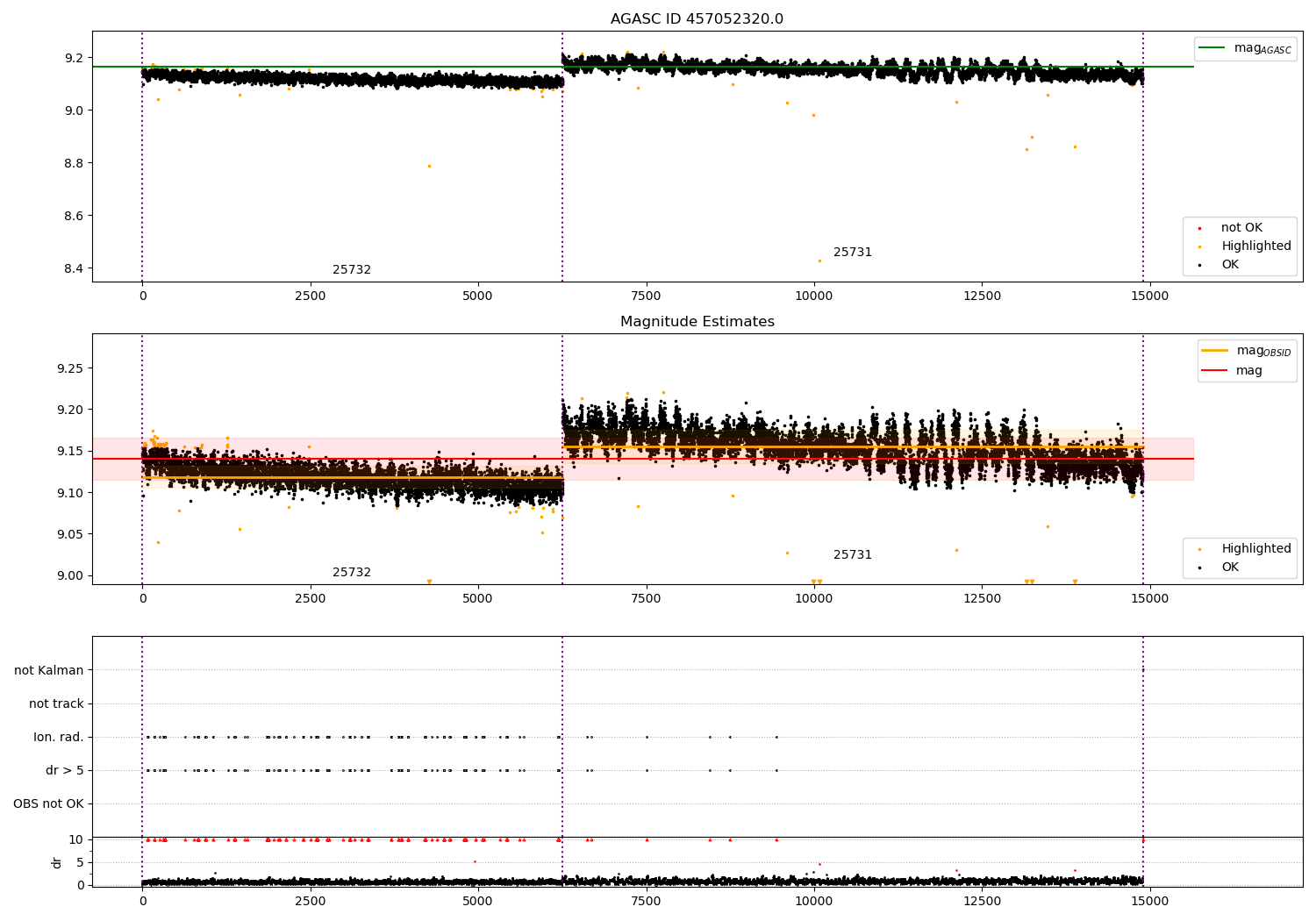Screen dimensions: 1316x921
Task: Click the 'not track' y-axis label
Action: 56,704
